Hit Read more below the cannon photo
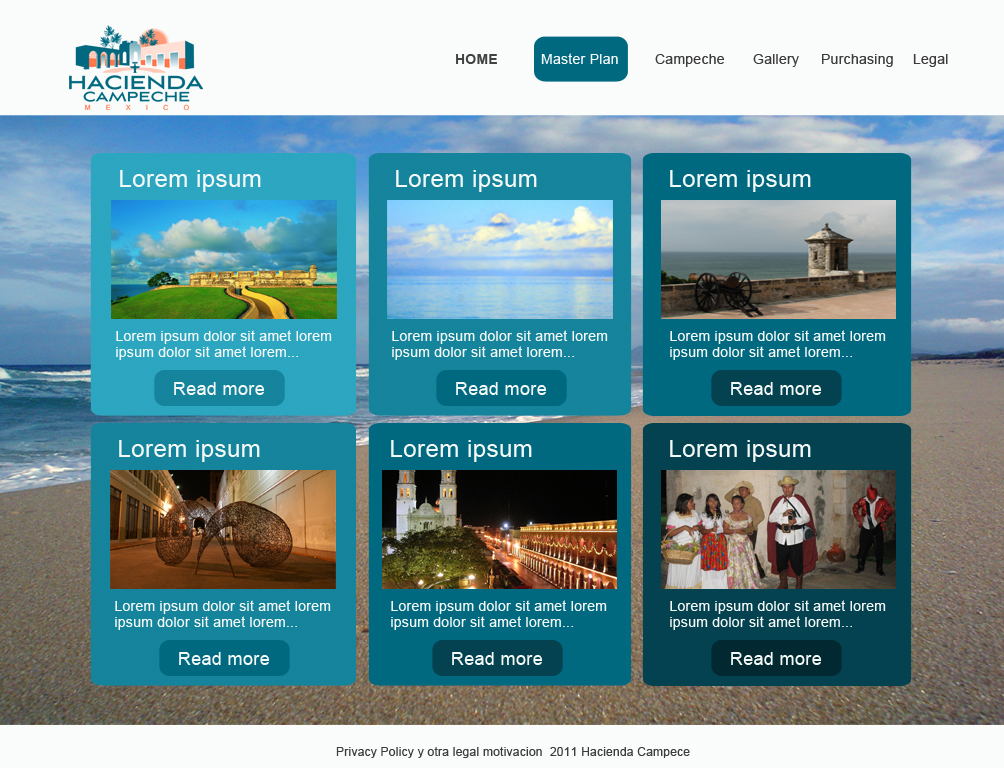Viewport: 1004px width, 768px height. point(776,388)
